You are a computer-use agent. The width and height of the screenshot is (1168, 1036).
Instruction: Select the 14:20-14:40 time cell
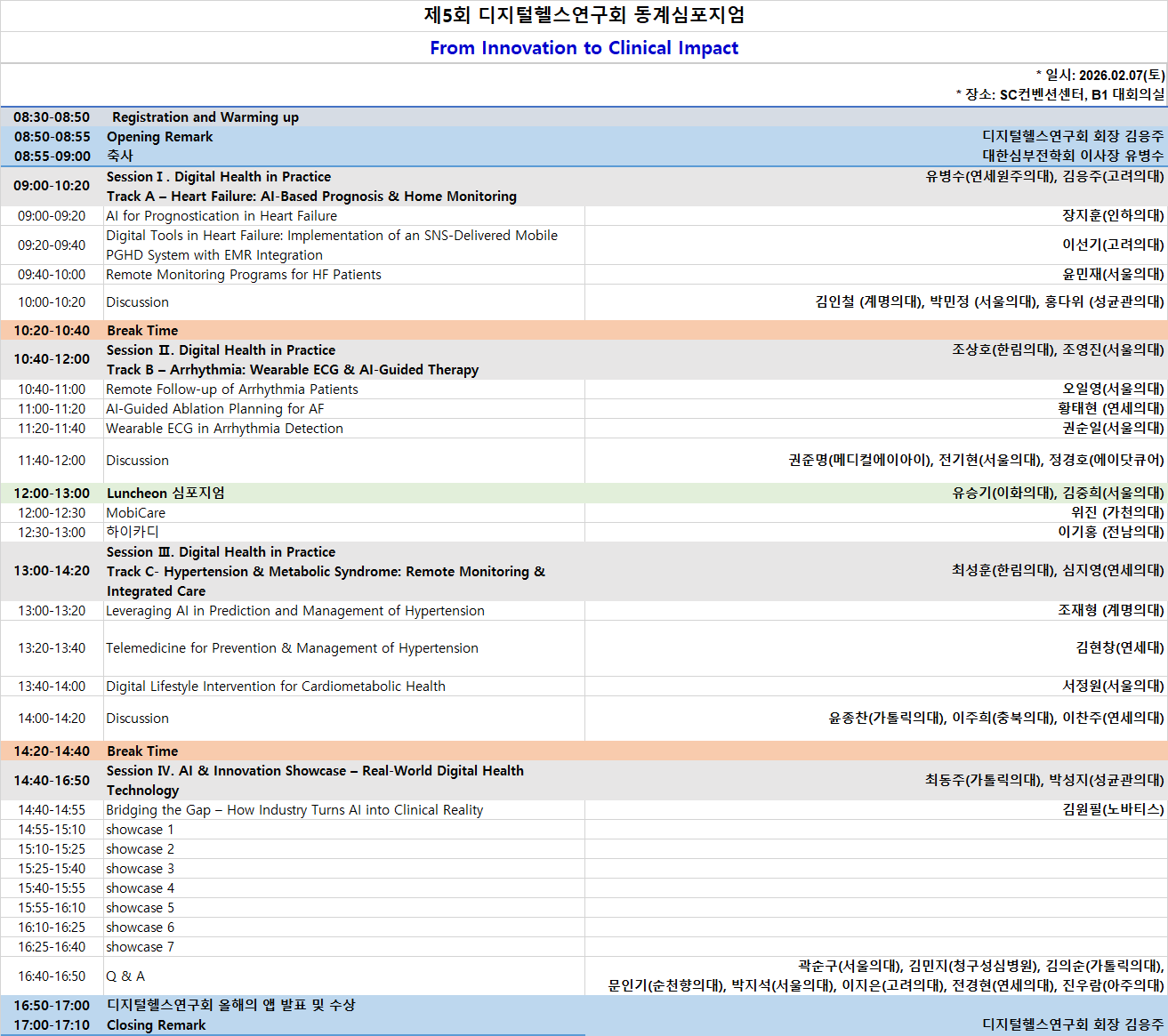(x=52, y=751)
